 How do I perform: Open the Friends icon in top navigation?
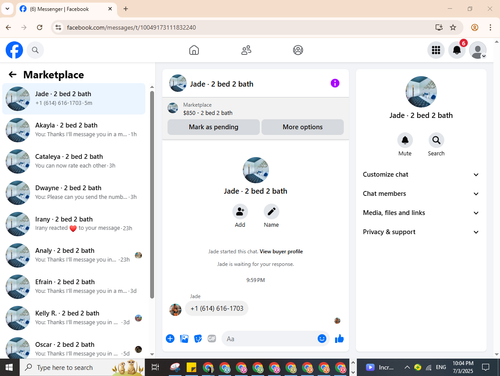click(x=246, y=50)
